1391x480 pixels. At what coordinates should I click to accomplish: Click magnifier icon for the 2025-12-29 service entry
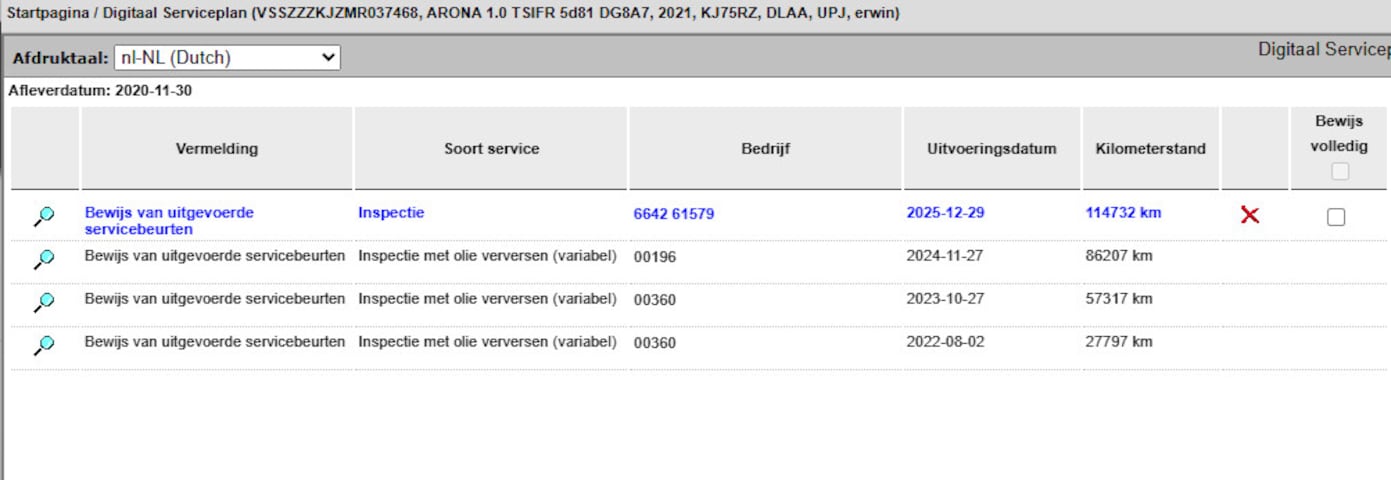[x=44, y=216]
